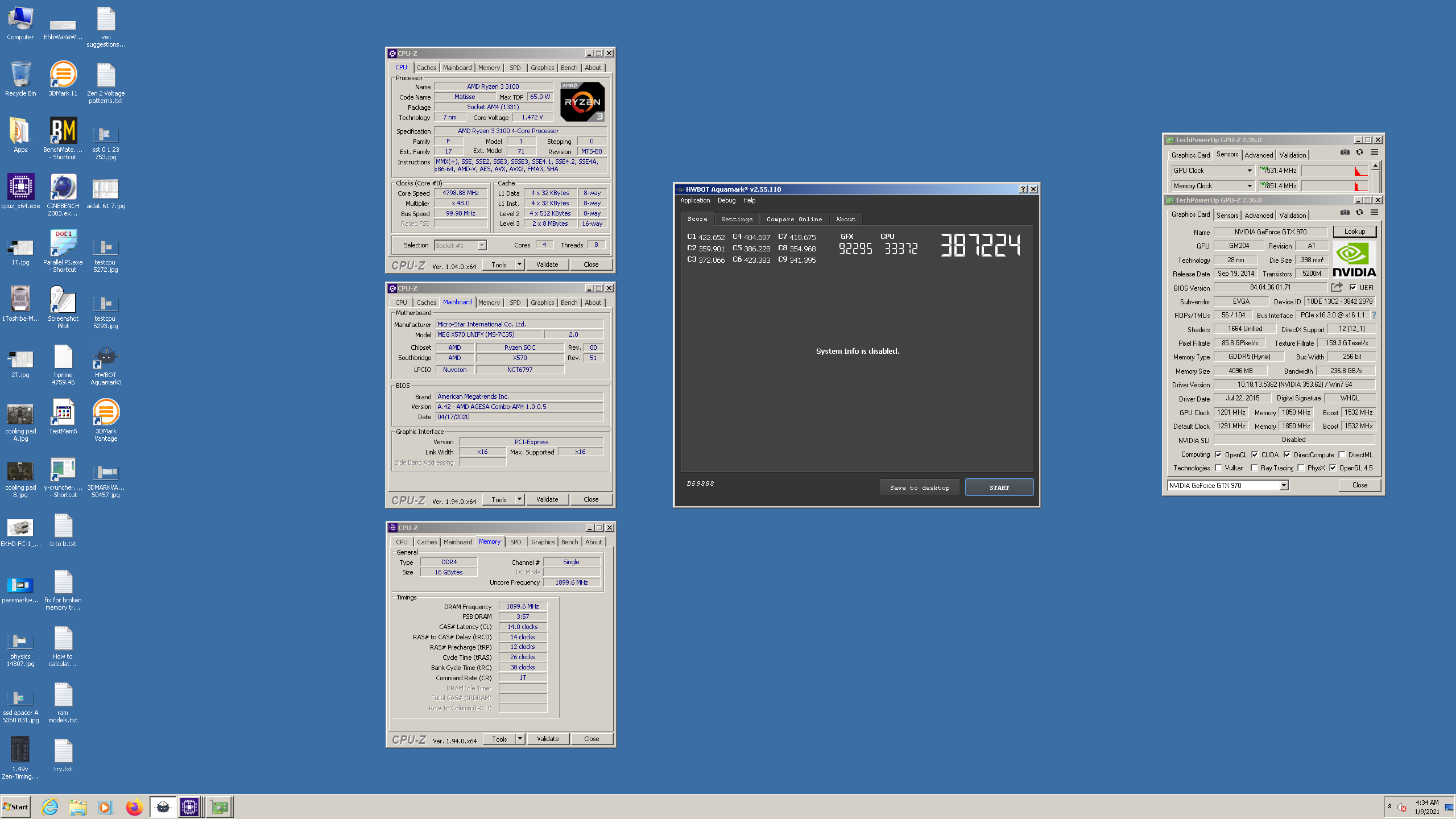Select TestMem5 desktop icon
1456x819 pixels.
(x=63, y=417)
